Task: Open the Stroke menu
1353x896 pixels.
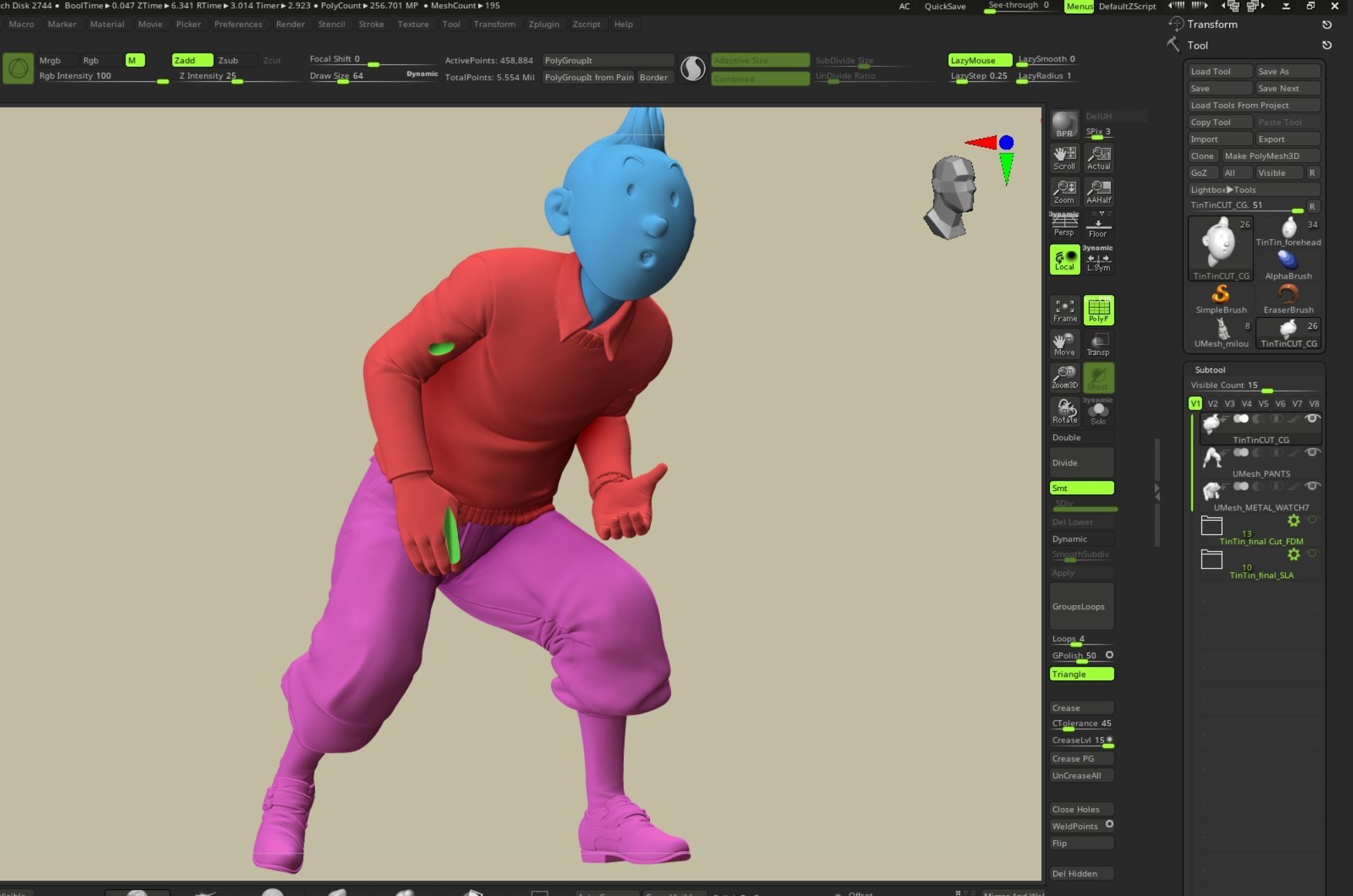Action: pyautogui.click(x=371, y=24)
